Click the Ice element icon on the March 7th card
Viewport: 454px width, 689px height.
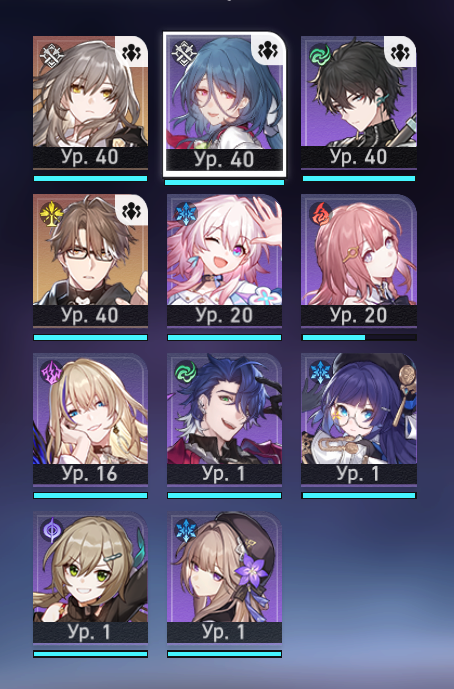click(185, 214)
